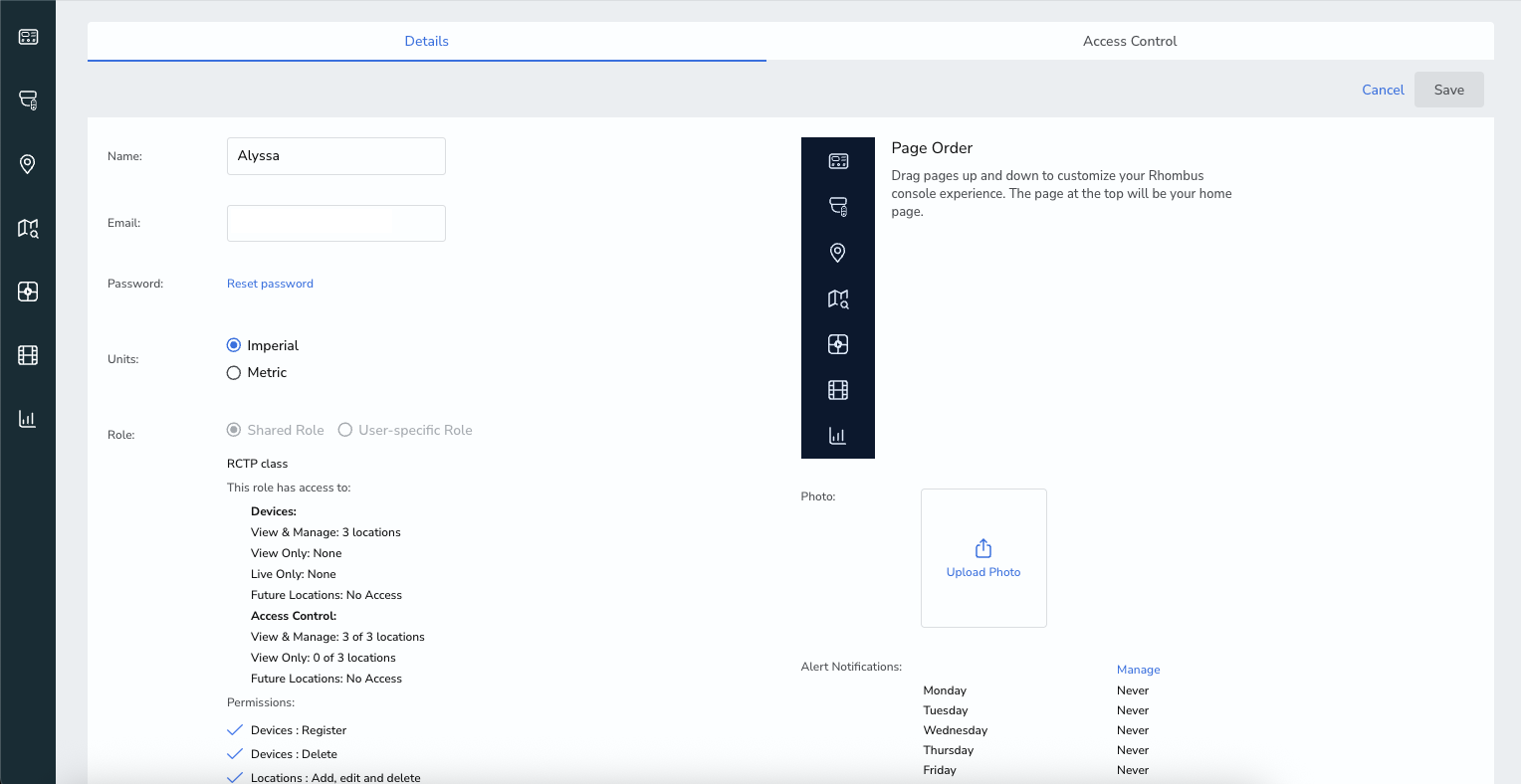The width and height of the screenshot is (1521, 784).
Task: Open the dashboard icon in left sidebar
Action: (x=28, y=37)
